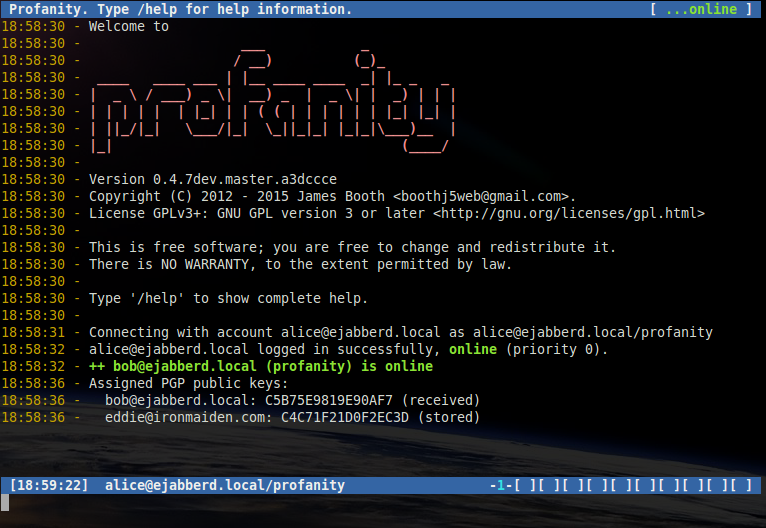This screenshot has width=766, height=528.
Task: Click the active window 1 indicator
Action: coord(500,485)
